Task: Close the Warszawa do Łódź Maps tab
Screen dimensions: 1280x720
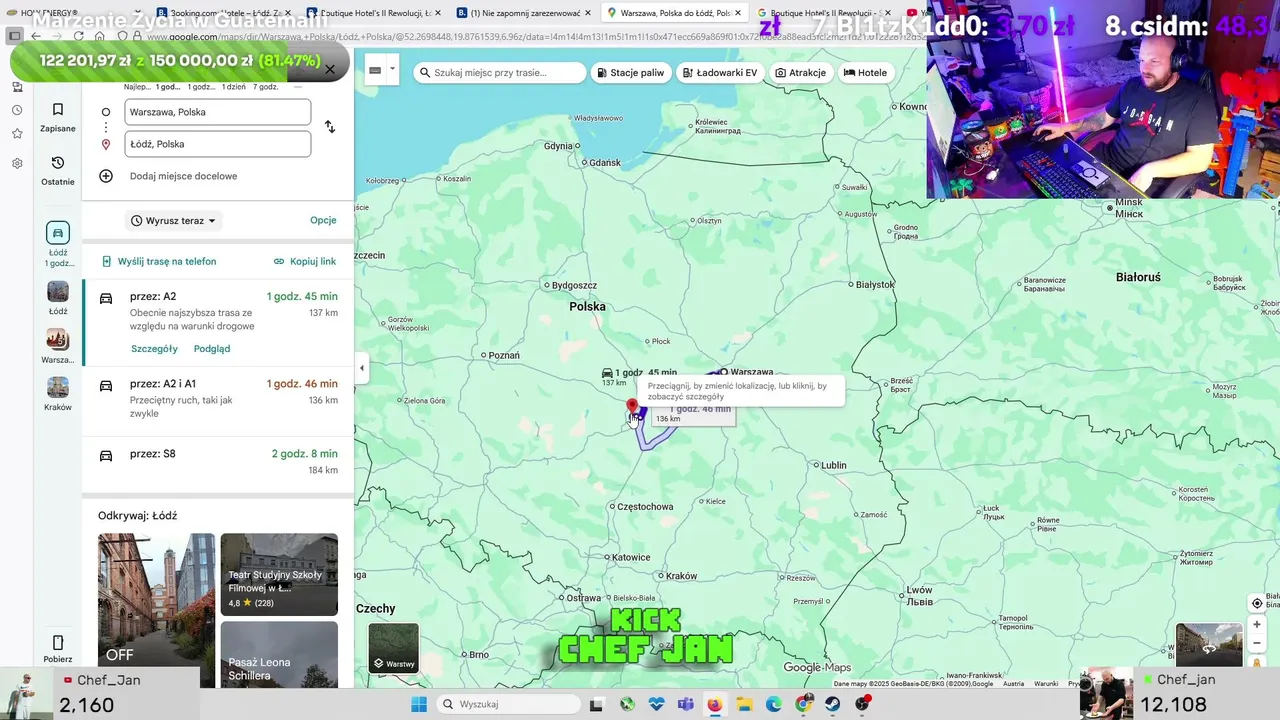Action: [738, 13]
